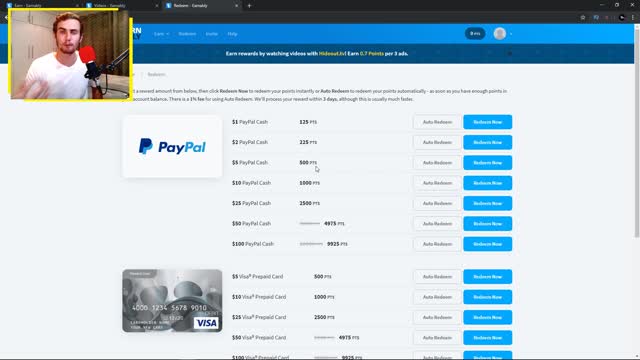Viewport: 640px width, 360px height.
Task: Click the "$25 Visa Prepaid Card" label
Action: pyautogui.click(x=259, y=317)
